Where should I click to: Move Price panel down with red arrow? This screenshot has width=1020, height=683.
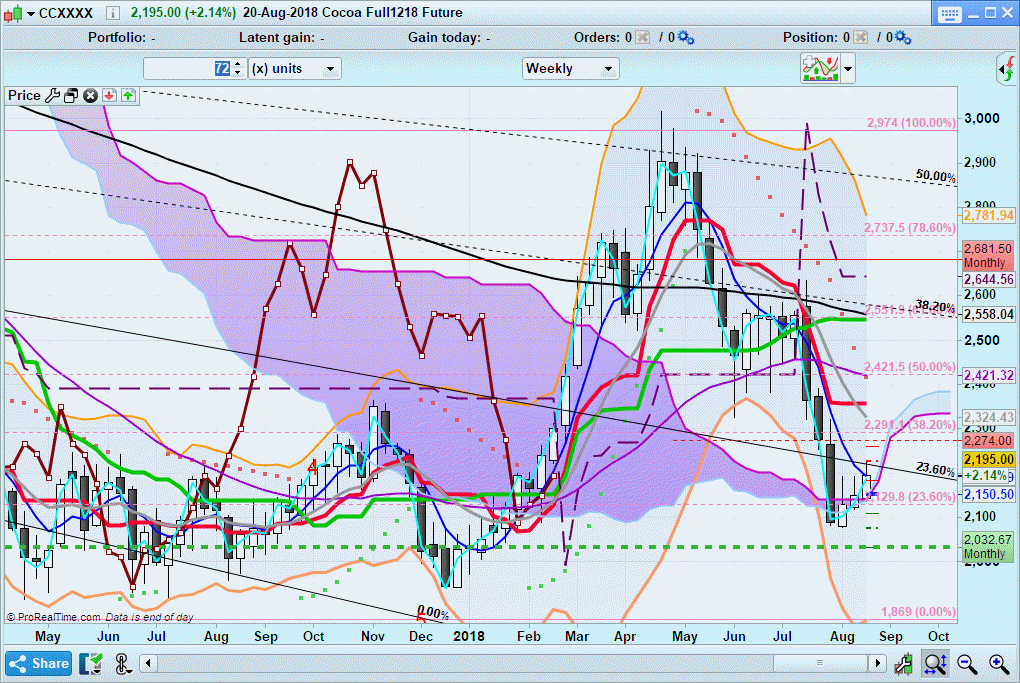(109, 96)
